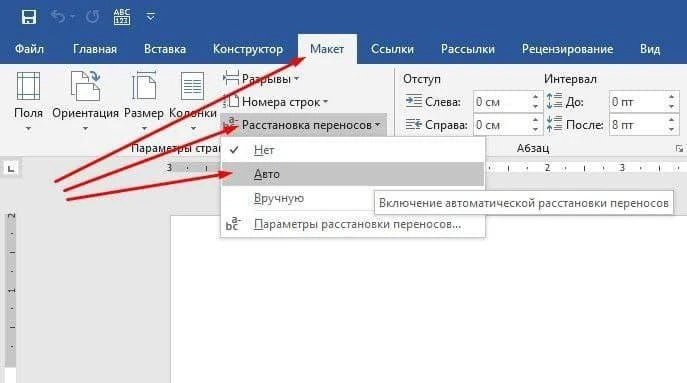Open Параметры расстановки переносов settings

point(353,224)
